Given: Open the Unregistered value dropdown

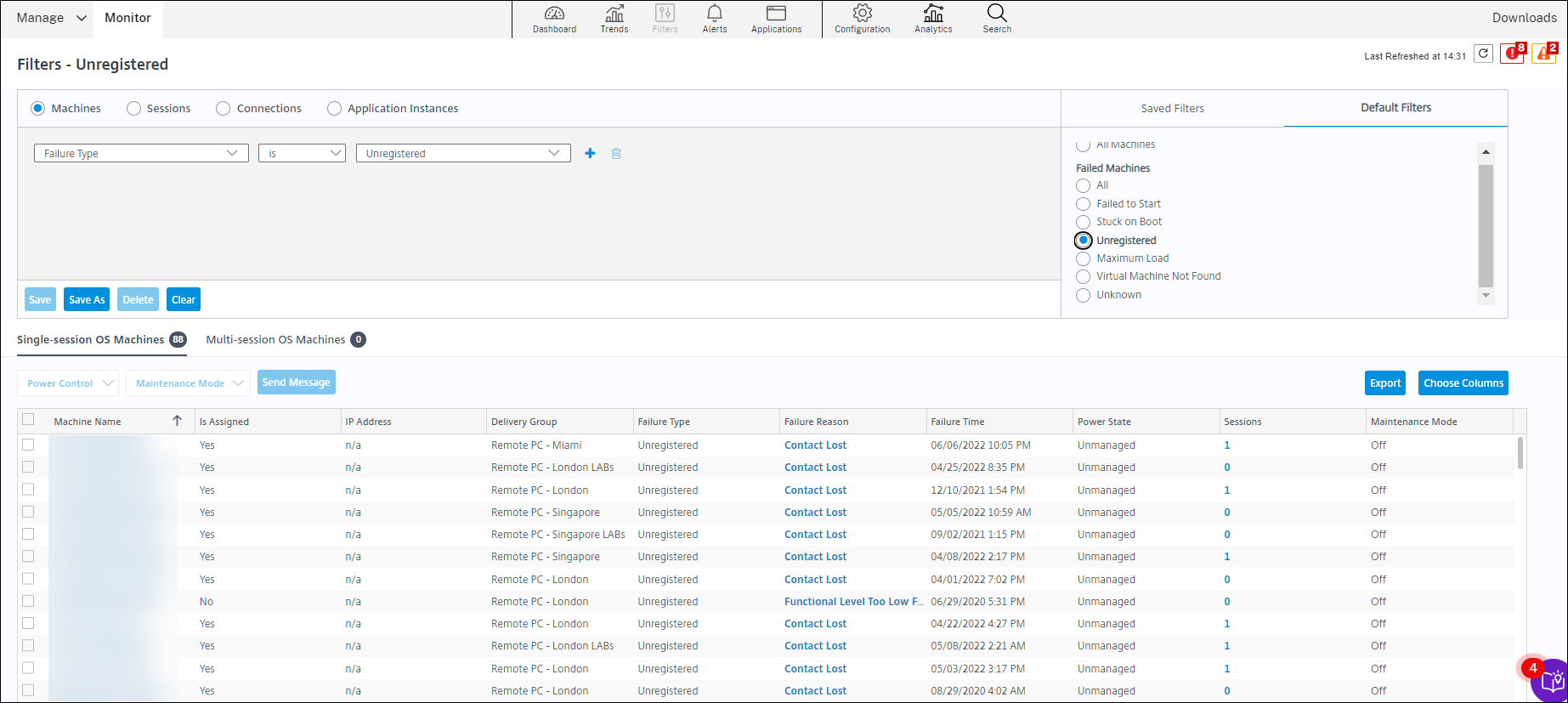Looking at the screenshot, I should (x=463, y=153).
